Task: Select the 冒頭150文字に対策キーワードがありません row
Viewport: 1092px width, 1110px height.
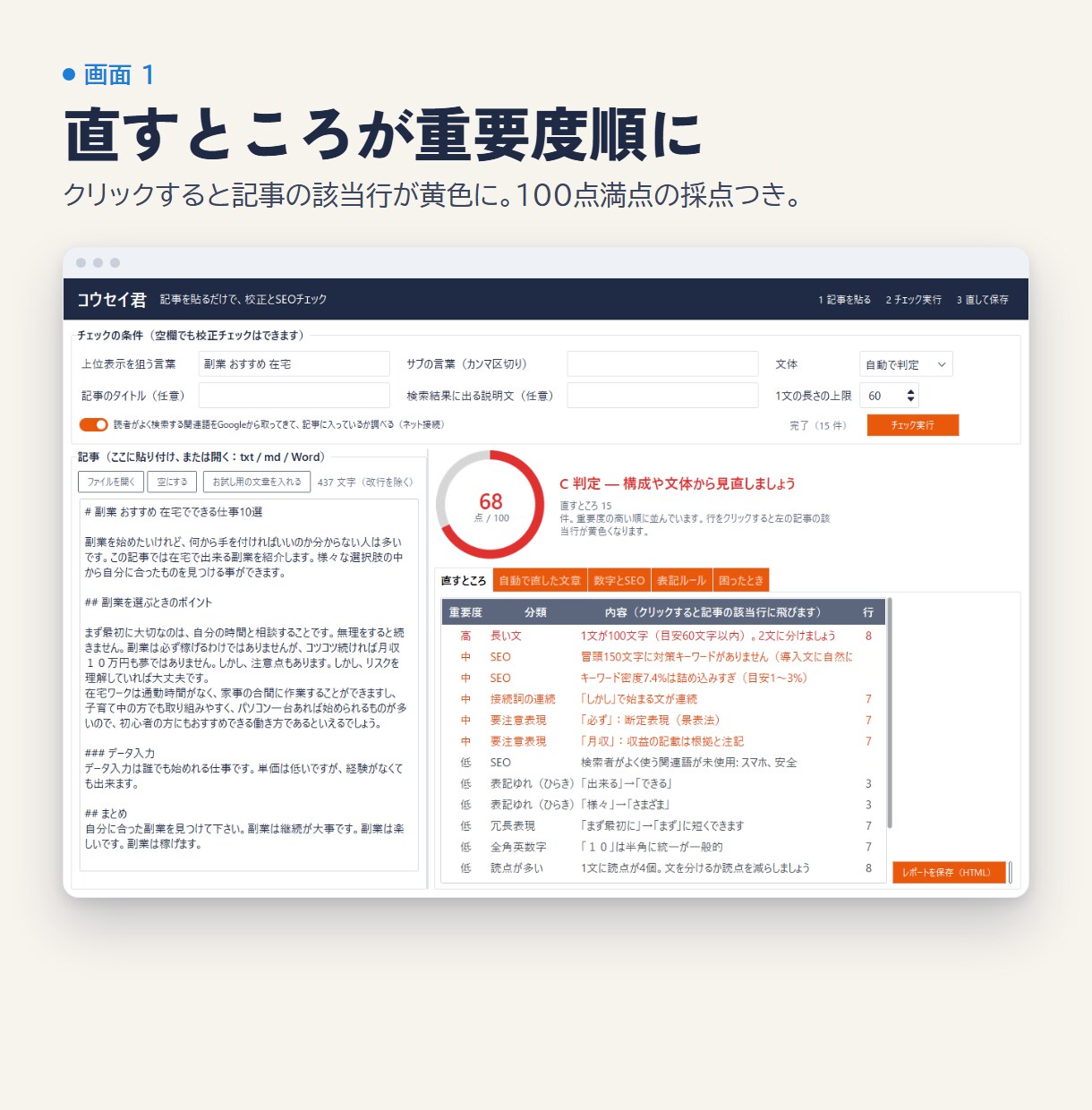Action: click(x=663, y=657)
